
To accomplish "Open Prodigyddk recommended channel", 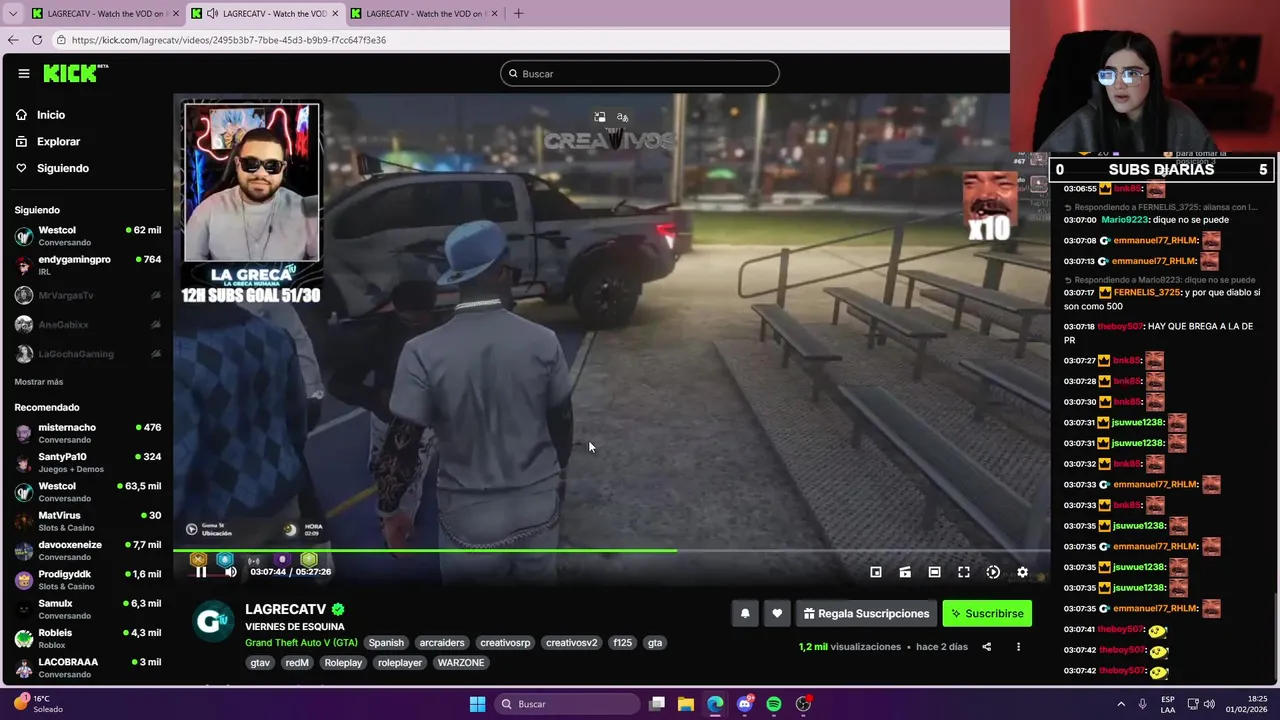I will [x=88, y=580].
